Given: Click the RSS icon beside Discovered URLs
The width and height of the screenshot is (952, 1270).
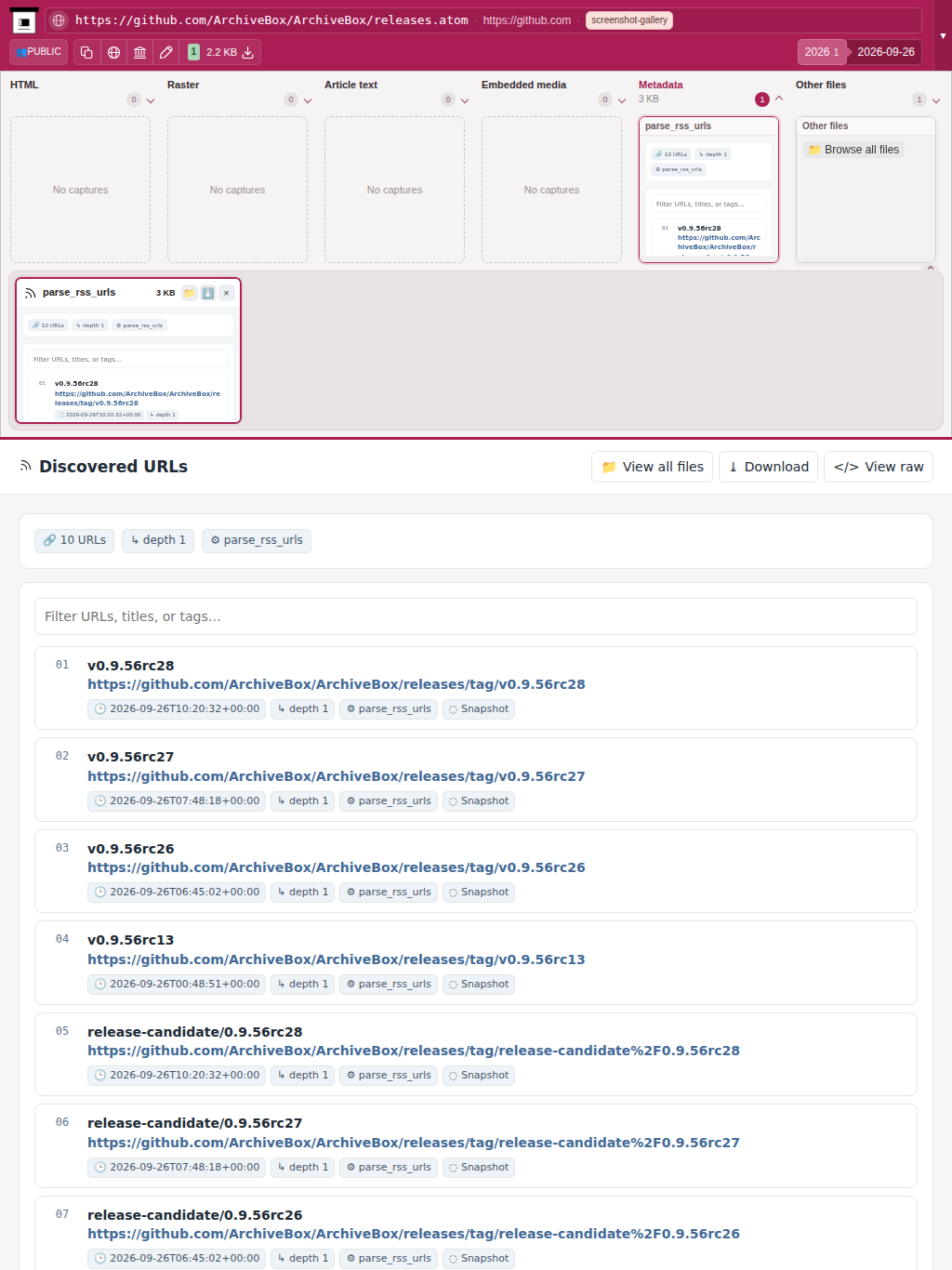Looking at the screenshot, I should click(26, 466).
